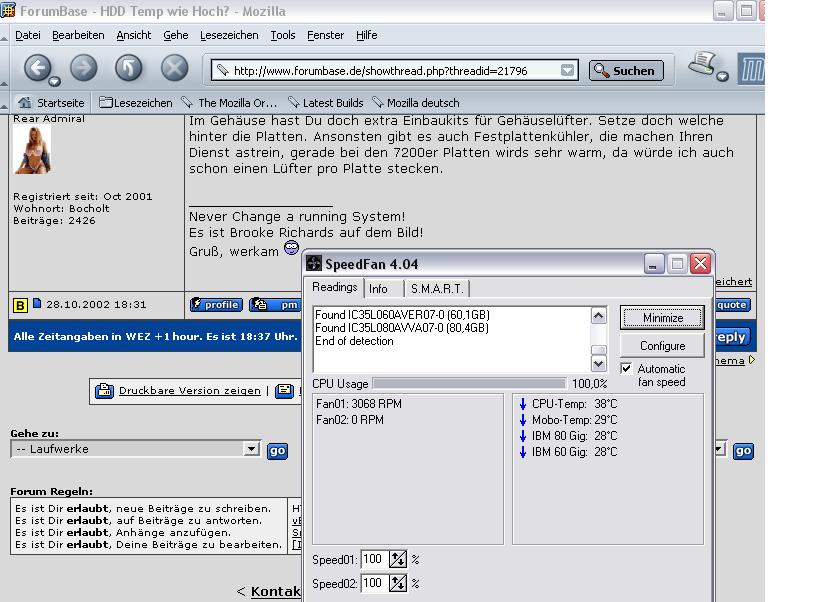Image resolution: width=818 pixels, height=602 pixels.
Task: Click the email icon after Druckbare Version
Action: pyautogui.click(x=284, y=390)
